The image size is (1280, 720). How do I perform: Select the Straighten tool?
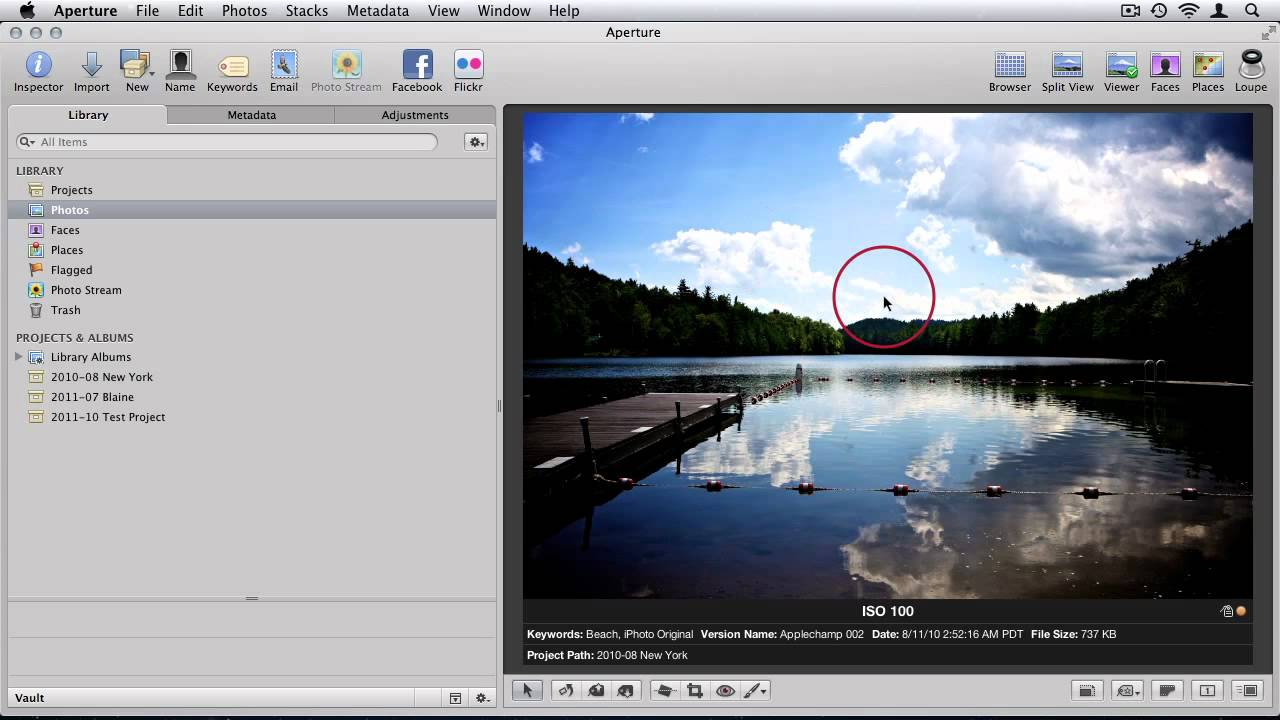click(665, 690)
